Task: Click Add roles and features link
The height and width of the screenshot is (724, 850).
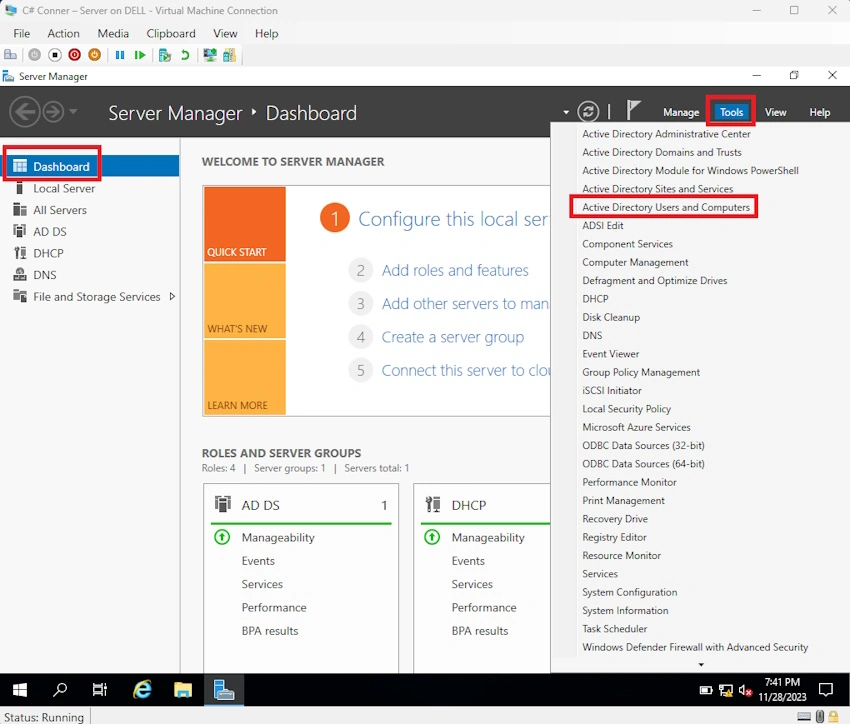Action: (455, 270)
